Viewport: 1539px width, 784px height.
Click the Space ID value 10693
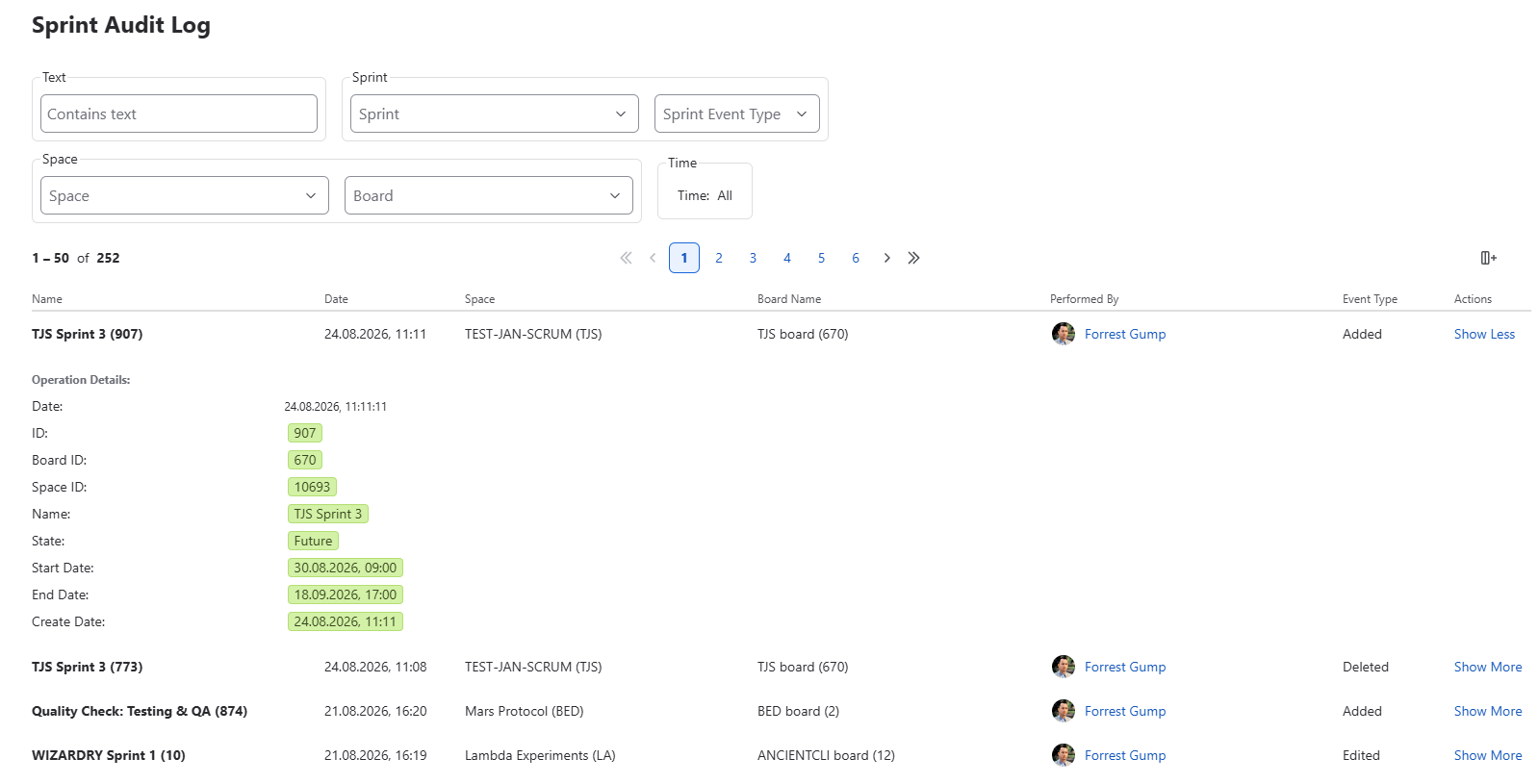(312, 487)
